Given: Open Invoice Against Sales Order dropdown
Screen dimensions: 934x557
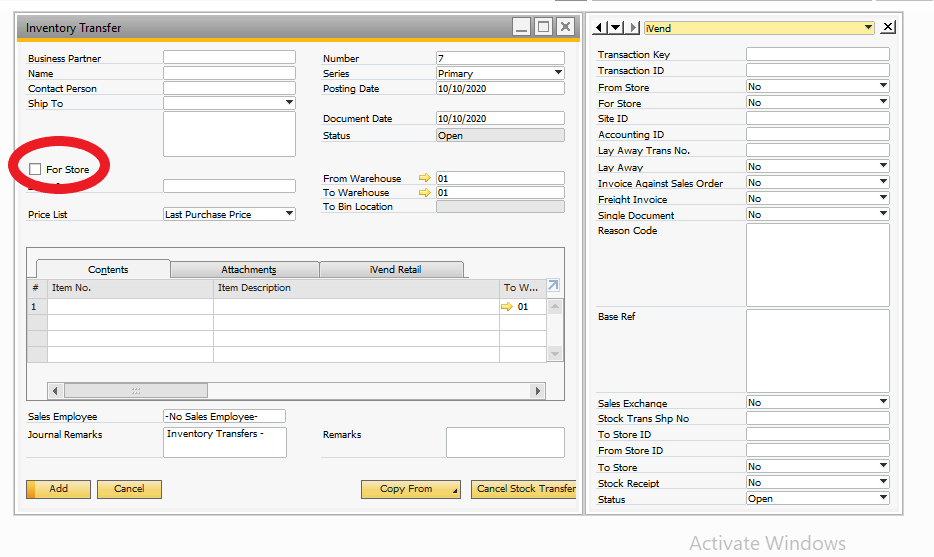Looking at the screenshot, I should (x=883, y=182).
